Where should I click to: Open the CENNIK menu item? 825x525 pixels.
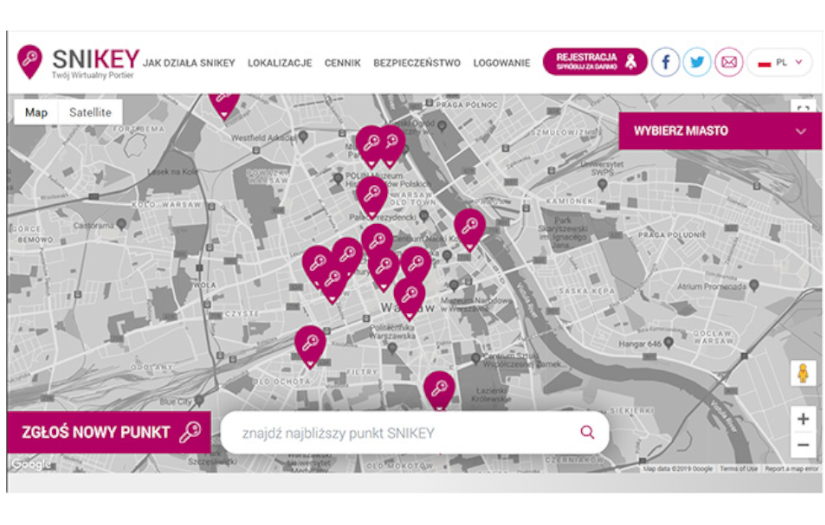[x=343, y=63]
